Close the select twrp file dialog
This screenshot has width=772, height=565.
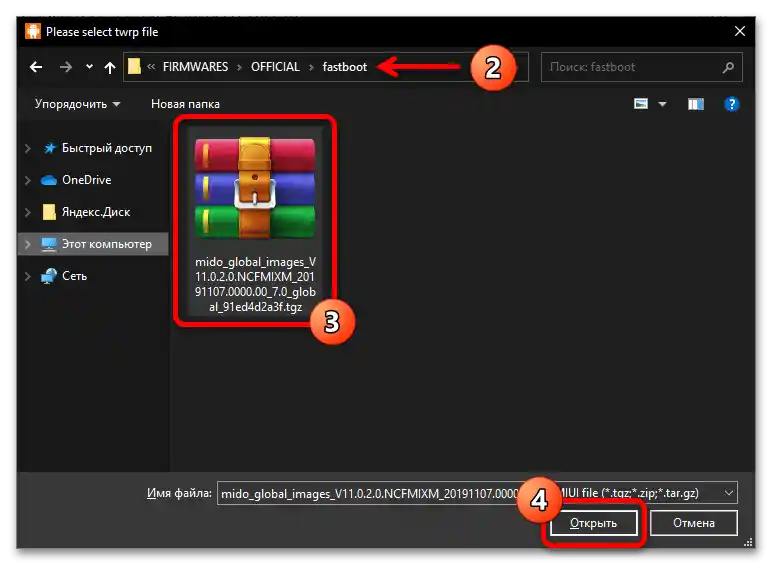740,31
